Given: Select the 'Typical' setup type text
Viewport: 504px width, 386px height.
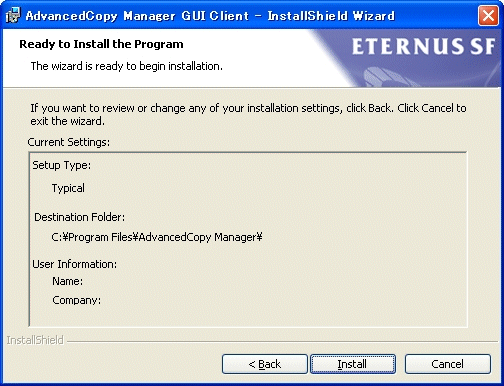Looking at the screenshot, I should click(68, 188).
